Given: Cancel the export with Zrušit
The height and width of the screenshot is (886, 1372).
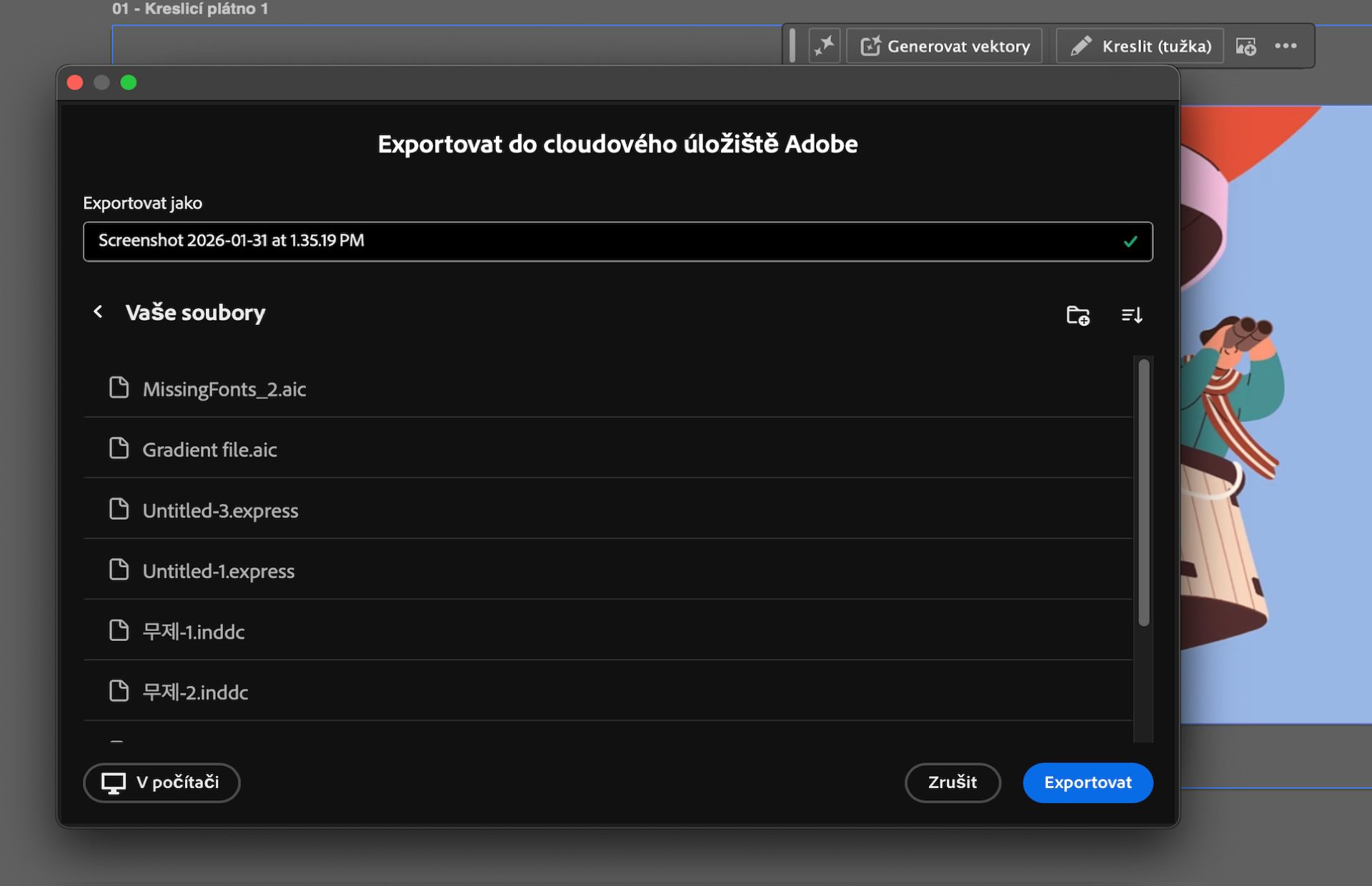Looking at the screenshot, I should click(953, 782).
